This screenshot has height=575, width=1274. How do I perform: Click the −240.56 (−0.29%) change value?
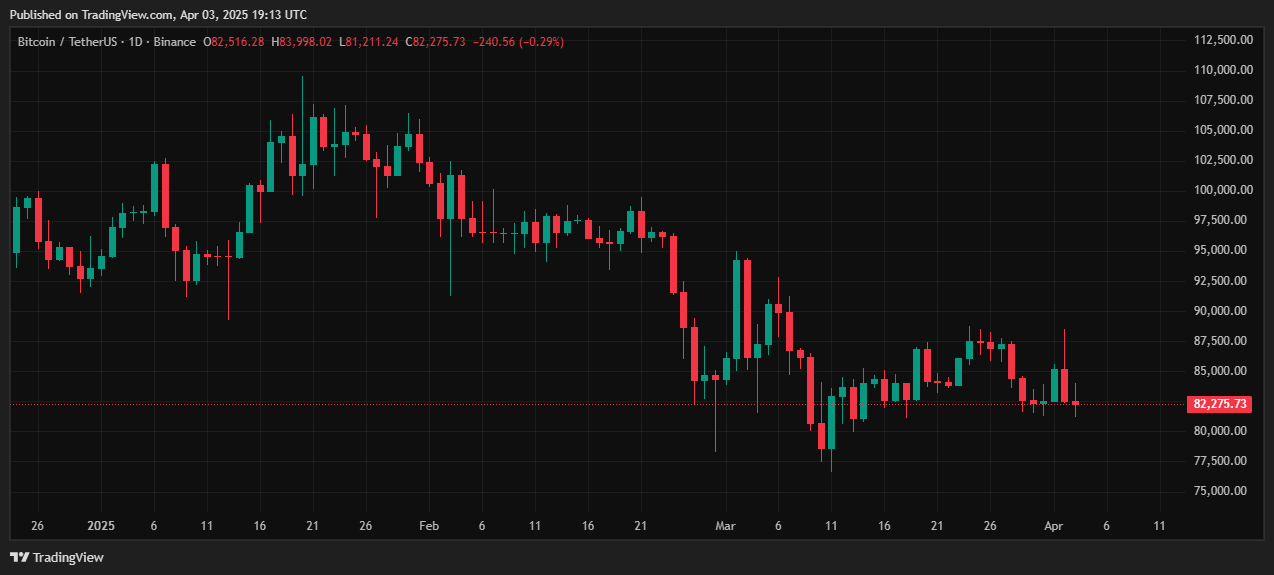point(518,42)
